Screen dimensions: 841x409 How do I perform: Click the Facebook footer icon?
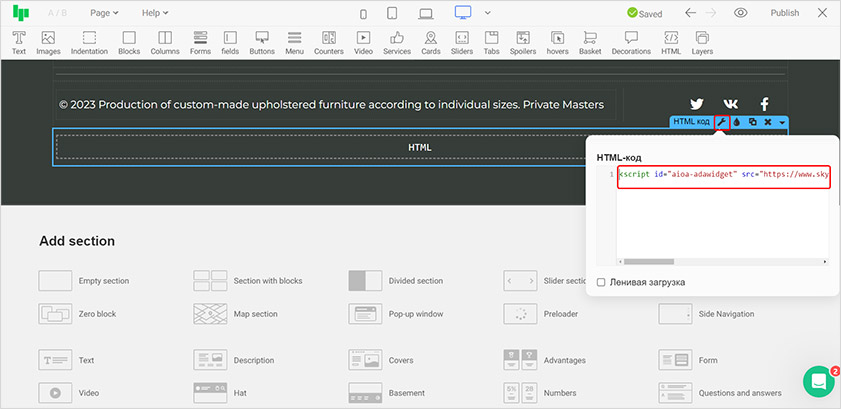coord(765,104)
